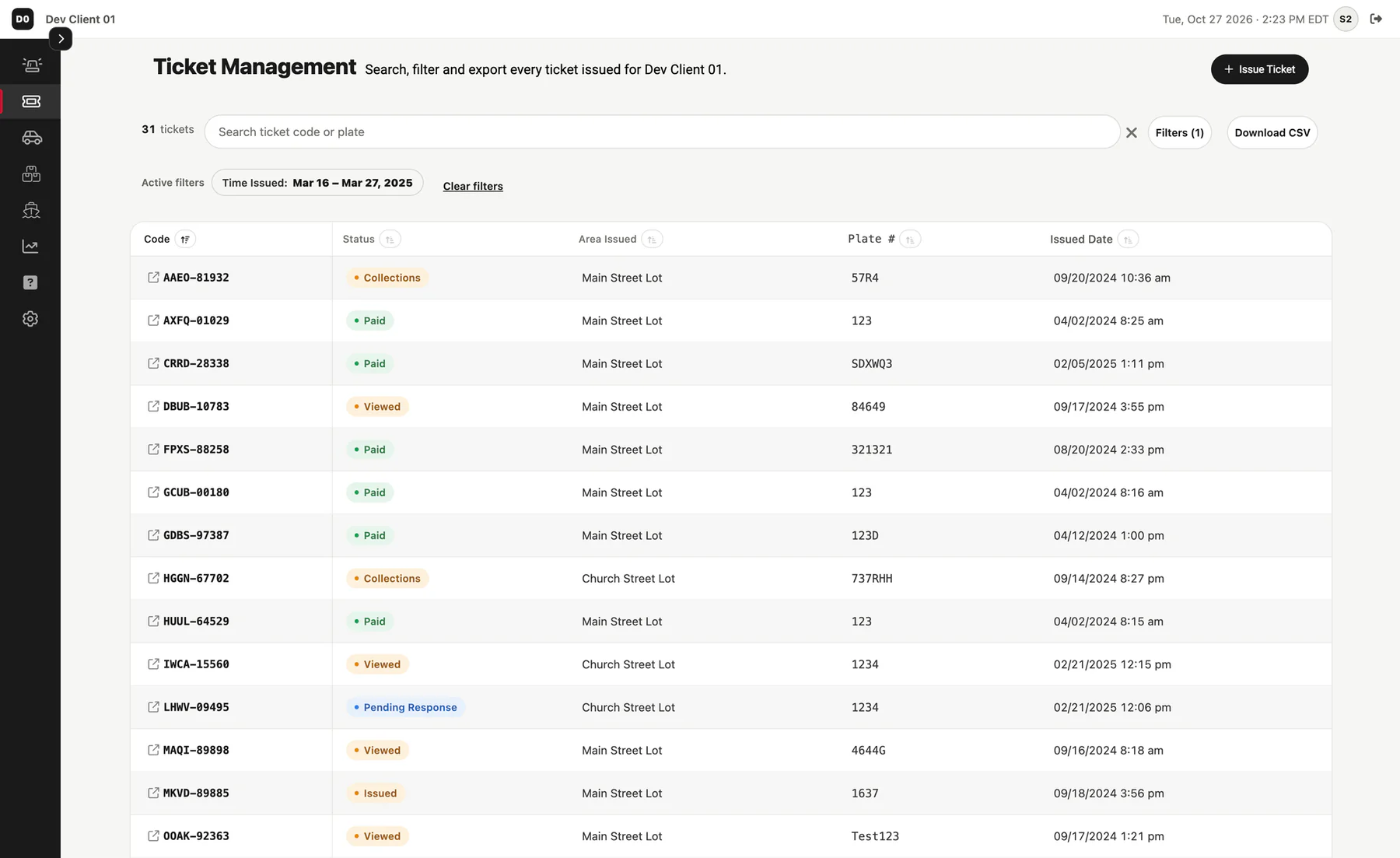
Task: Click Viewed badge in MAQI-89898 row
Action: [377, 751]
